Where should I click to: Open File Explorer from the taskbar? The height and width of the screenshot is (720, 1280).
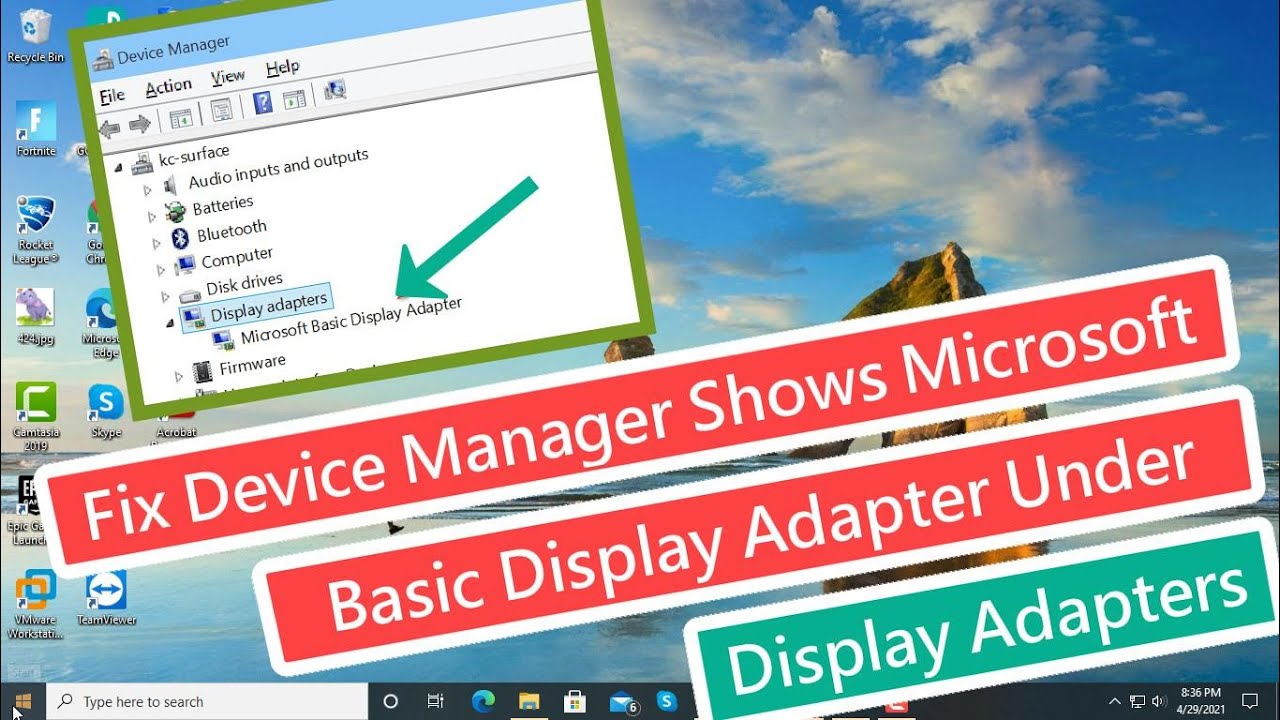529,701
